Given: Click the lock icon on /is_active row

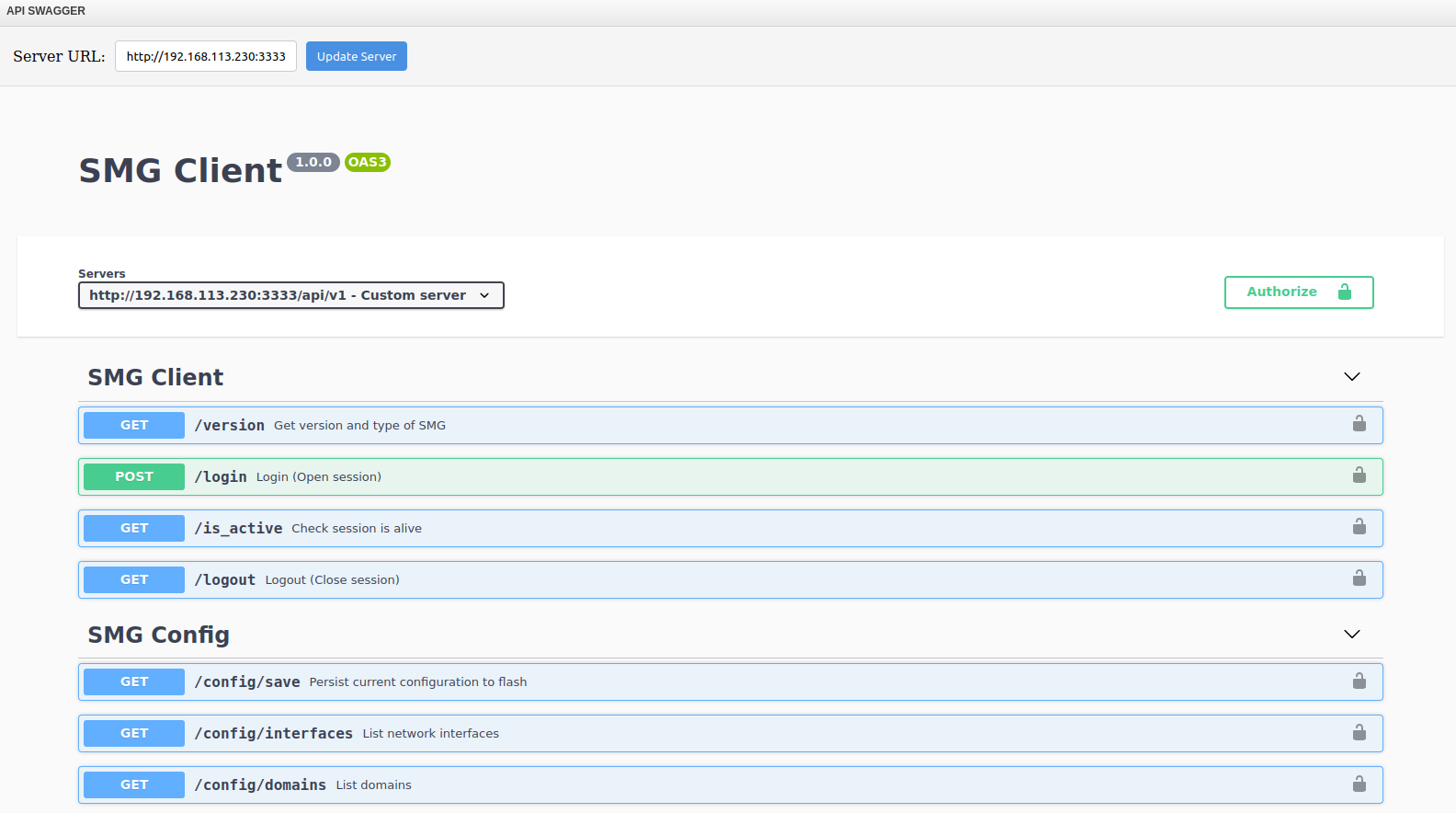Looking at the screenshot, I should [1359, 527].
